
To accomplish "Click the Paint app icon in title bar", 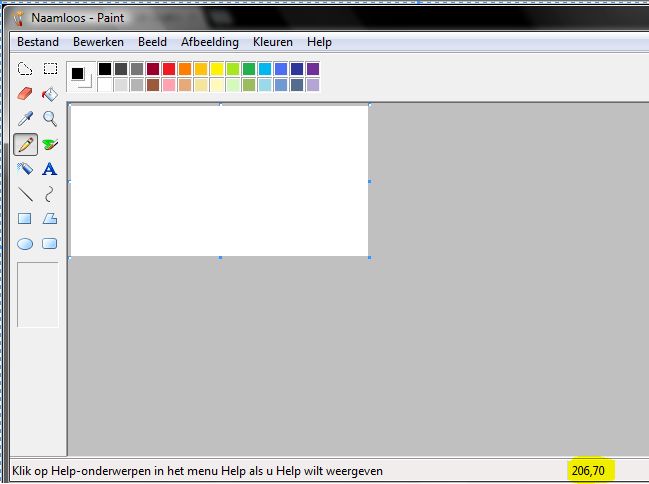I will [18, 18].
